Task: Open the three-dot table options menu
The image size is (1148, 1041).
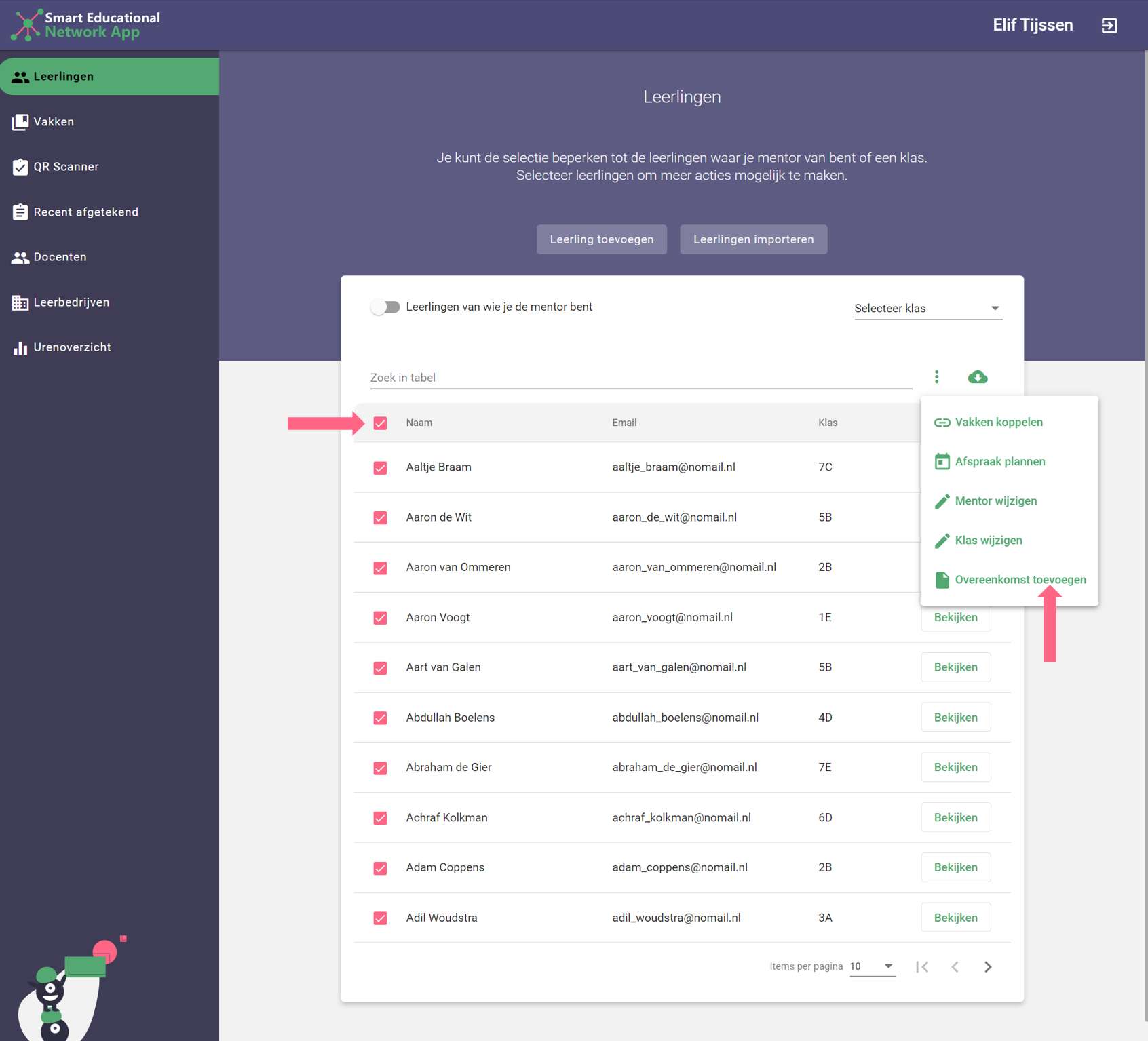Action: click(x=936, y=377)
